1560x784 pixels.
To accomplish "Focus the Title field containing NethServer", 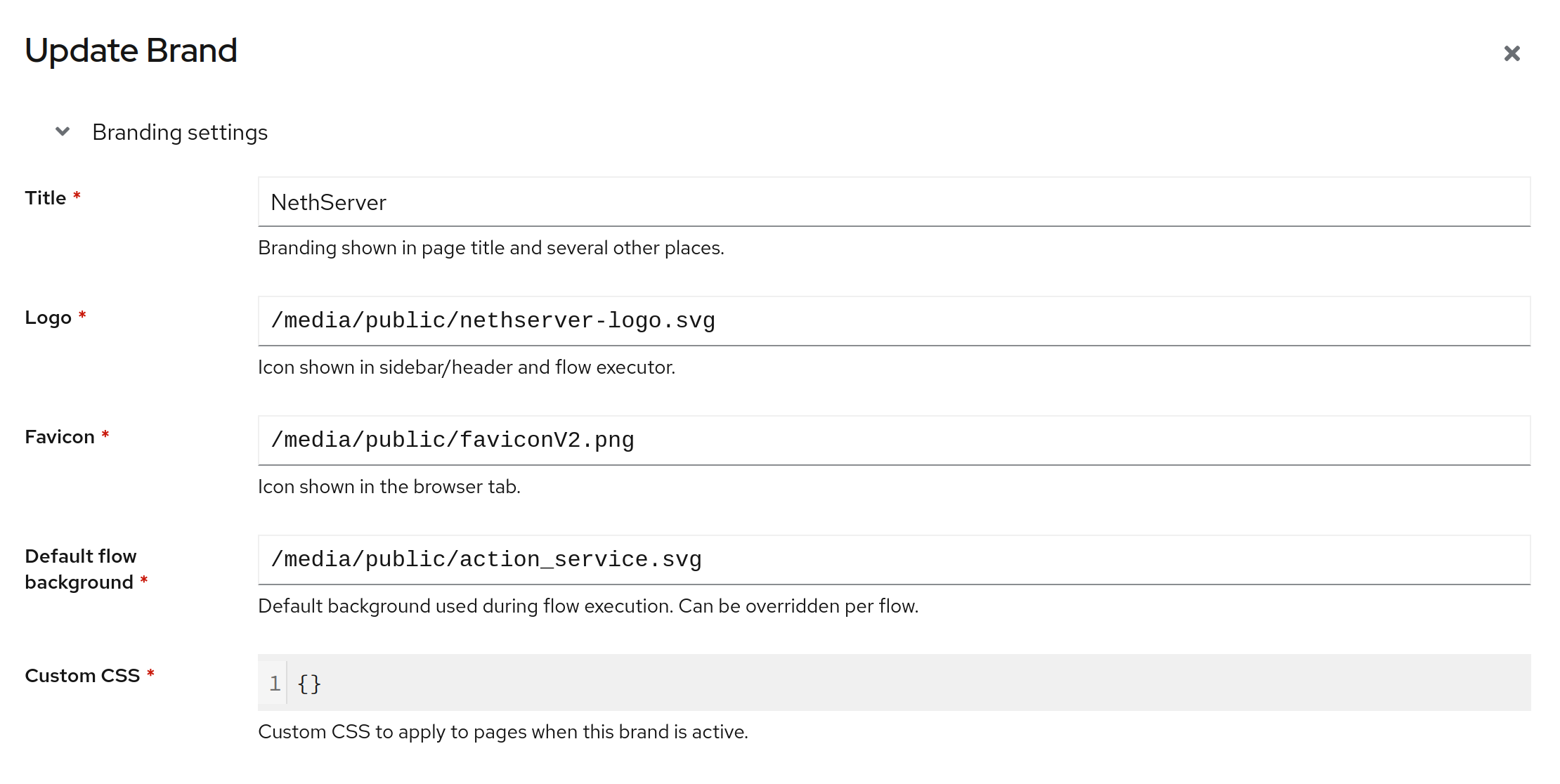I will coord(894,202).
